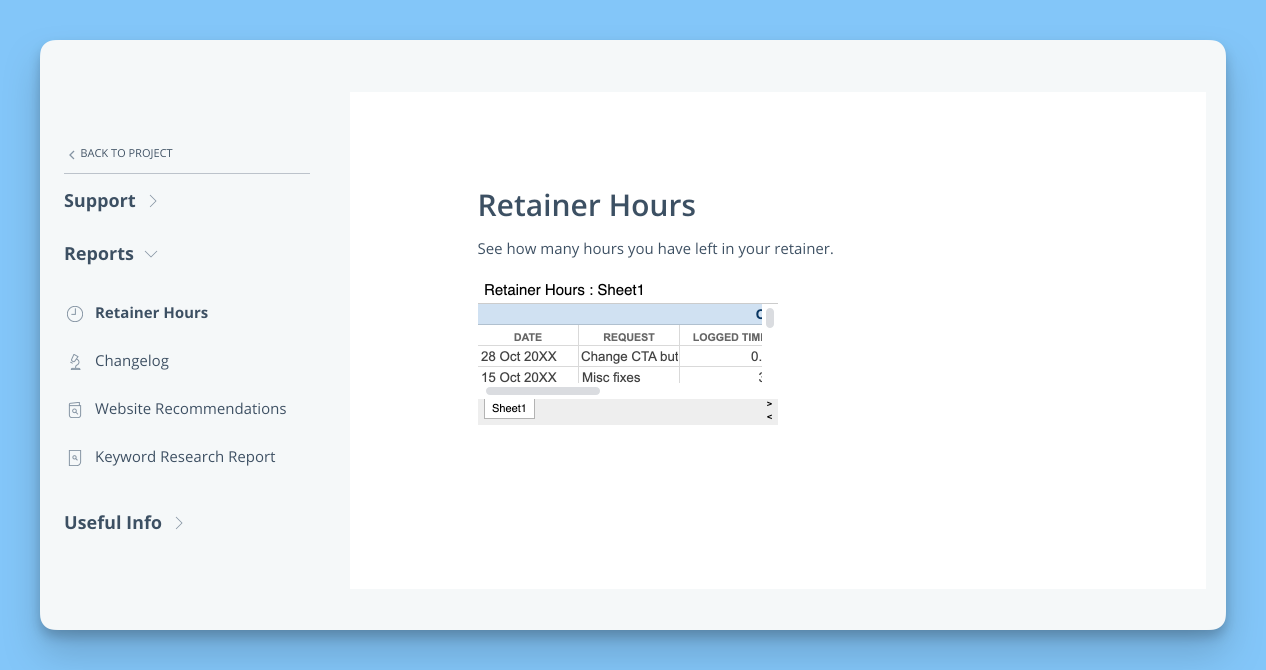The image size is (1266, 670).
Task: Click the '28 Oct 20XX' date cell
Action: (x=528, y=357)
